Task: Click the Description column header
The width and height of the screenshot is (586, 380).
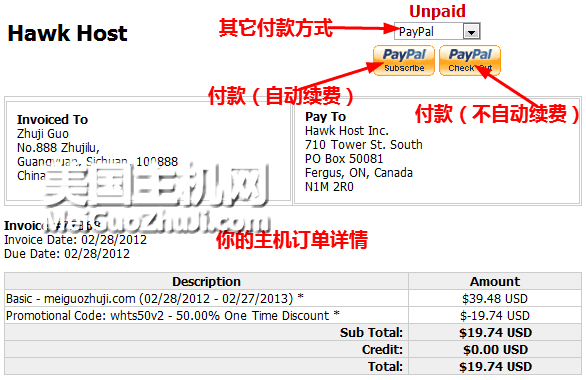Action: 206,281
